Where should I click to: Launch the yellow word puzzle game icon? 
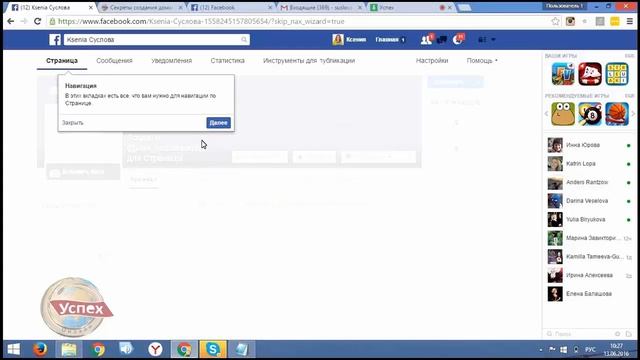(x=617, y=74)
